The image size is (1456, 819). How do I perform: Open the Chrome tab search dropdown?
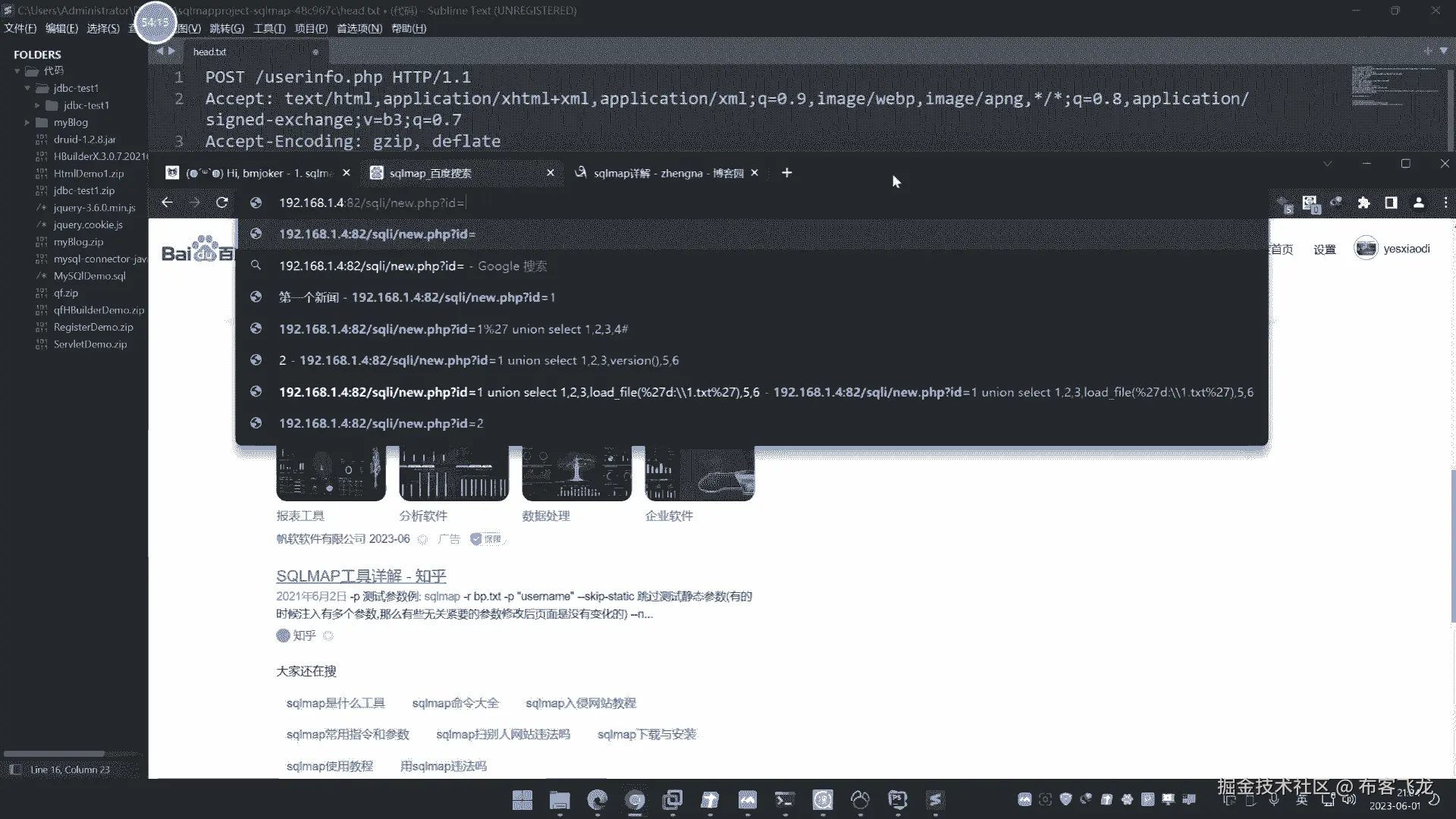1327,164
